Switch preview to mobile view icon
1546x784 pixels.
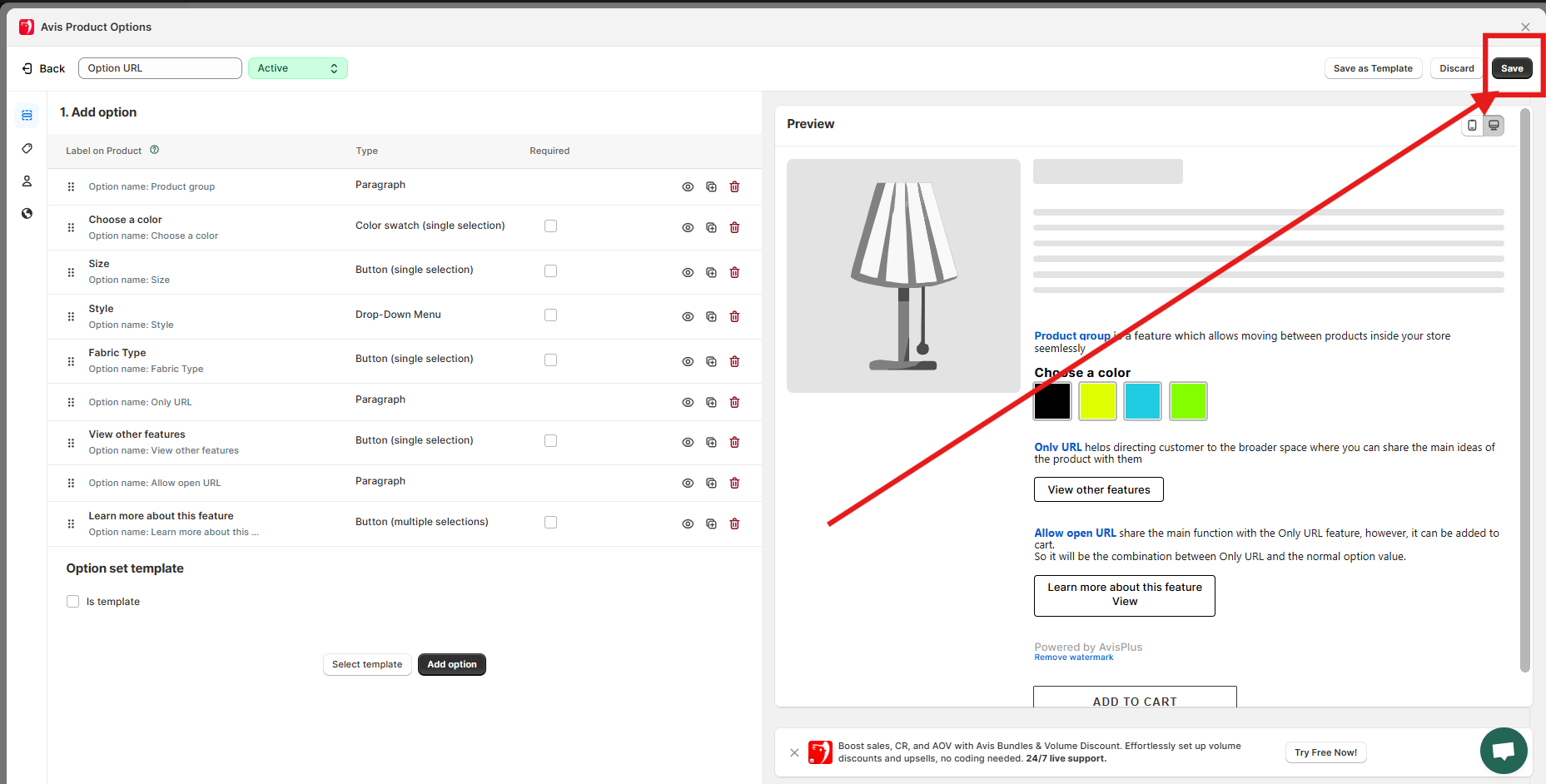click(x=1472, y=125)
